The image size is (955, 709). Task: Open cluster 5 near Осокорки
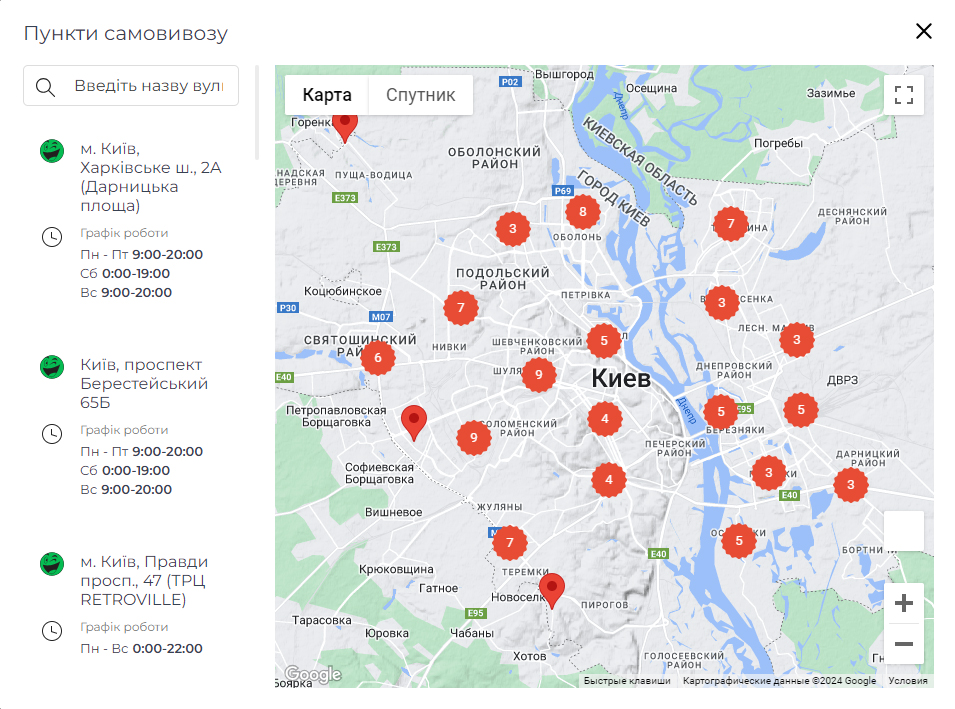(739, 540)
